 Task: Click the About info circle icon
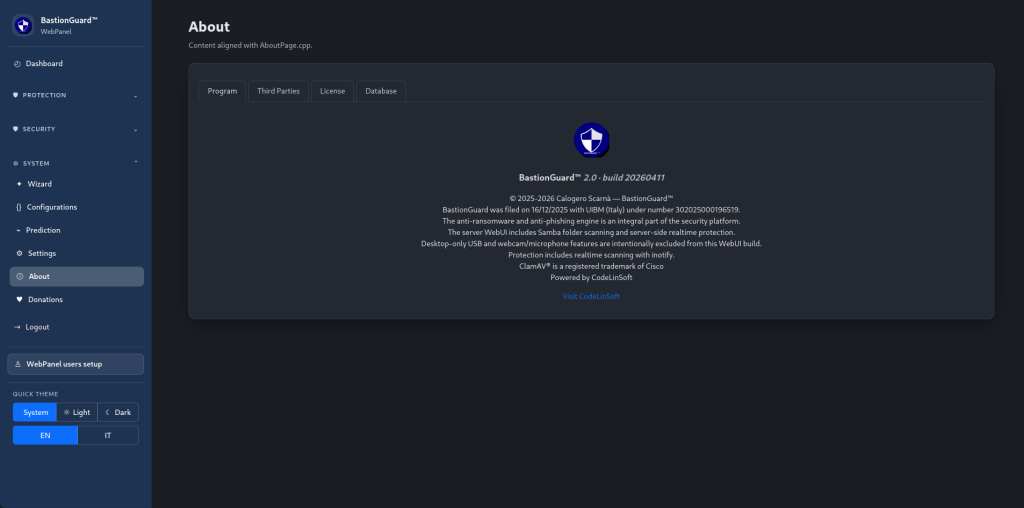coord(20,277)
